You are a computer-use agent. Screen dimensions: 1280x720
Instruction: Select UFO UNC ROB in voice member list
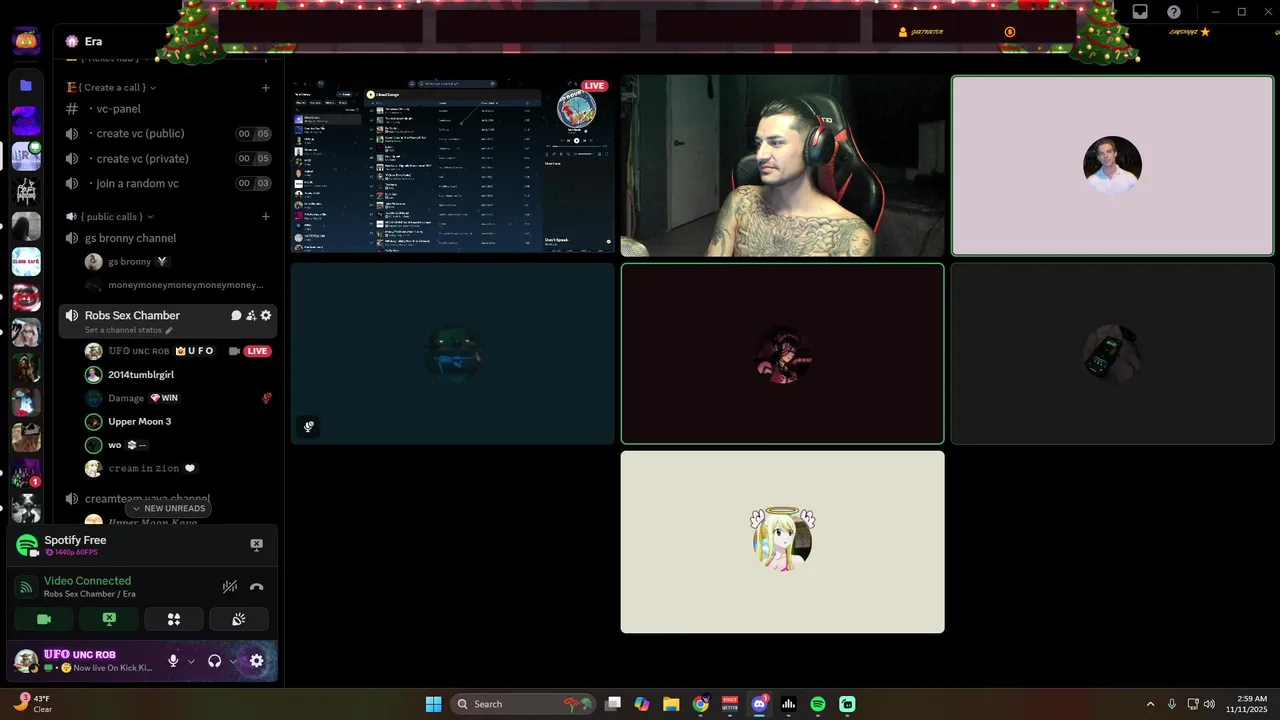tap(178, 351)
